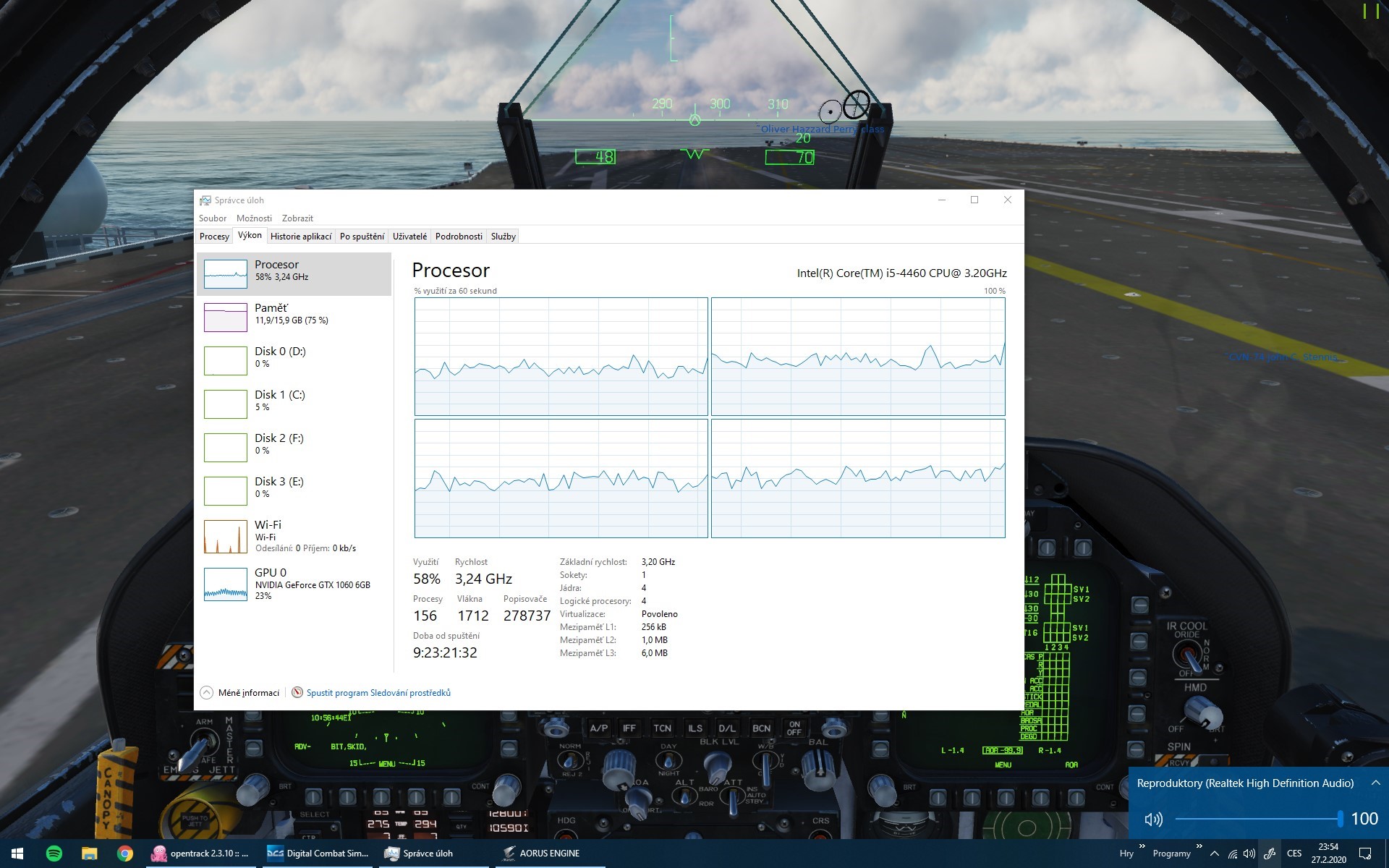
Task: Show hidden system tray icons
Action: tap(1215, 854)
